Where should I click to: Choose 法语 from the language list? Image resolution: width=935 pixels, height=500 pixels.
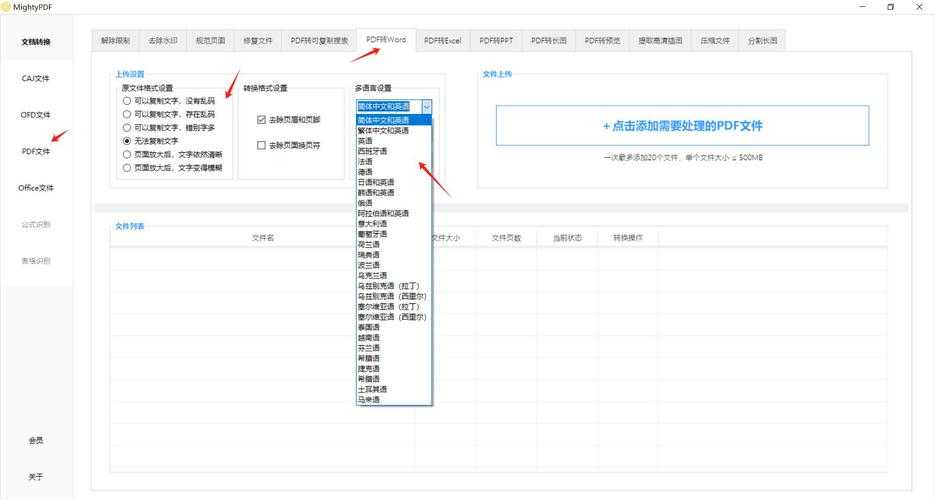(394, 162)
